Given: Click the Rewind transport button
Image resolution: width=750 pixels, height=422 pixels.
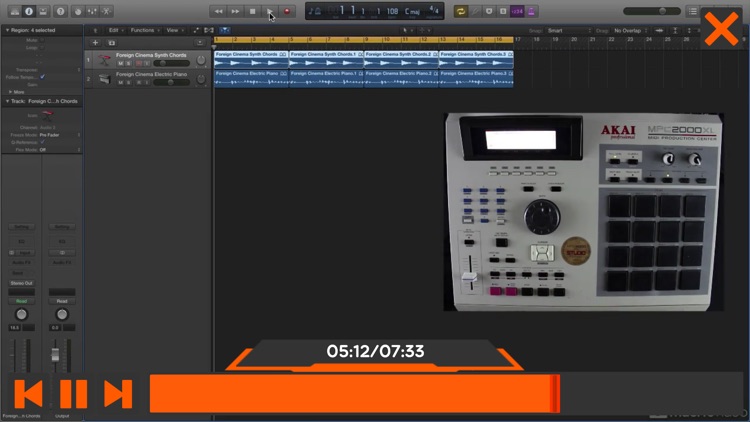Looking at the screenshot, I should pos(218,11).
